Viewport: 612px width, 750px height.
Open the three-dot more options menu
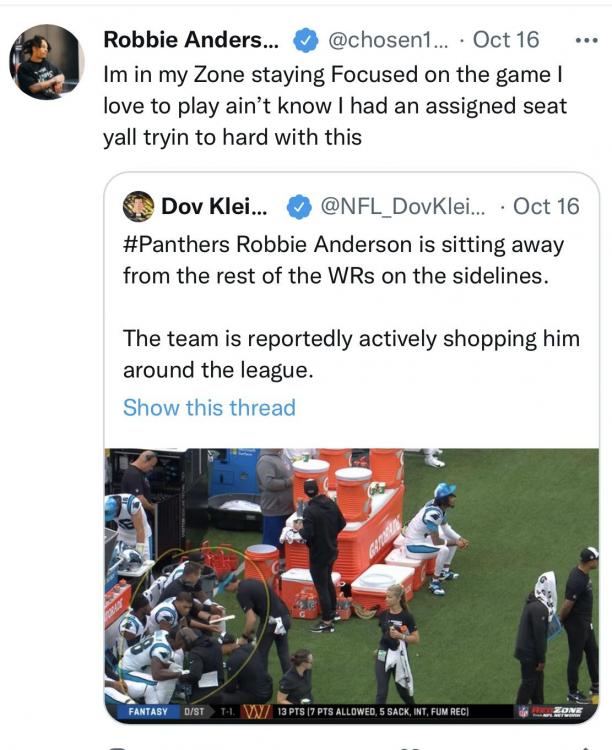click(x=583, y=40)
